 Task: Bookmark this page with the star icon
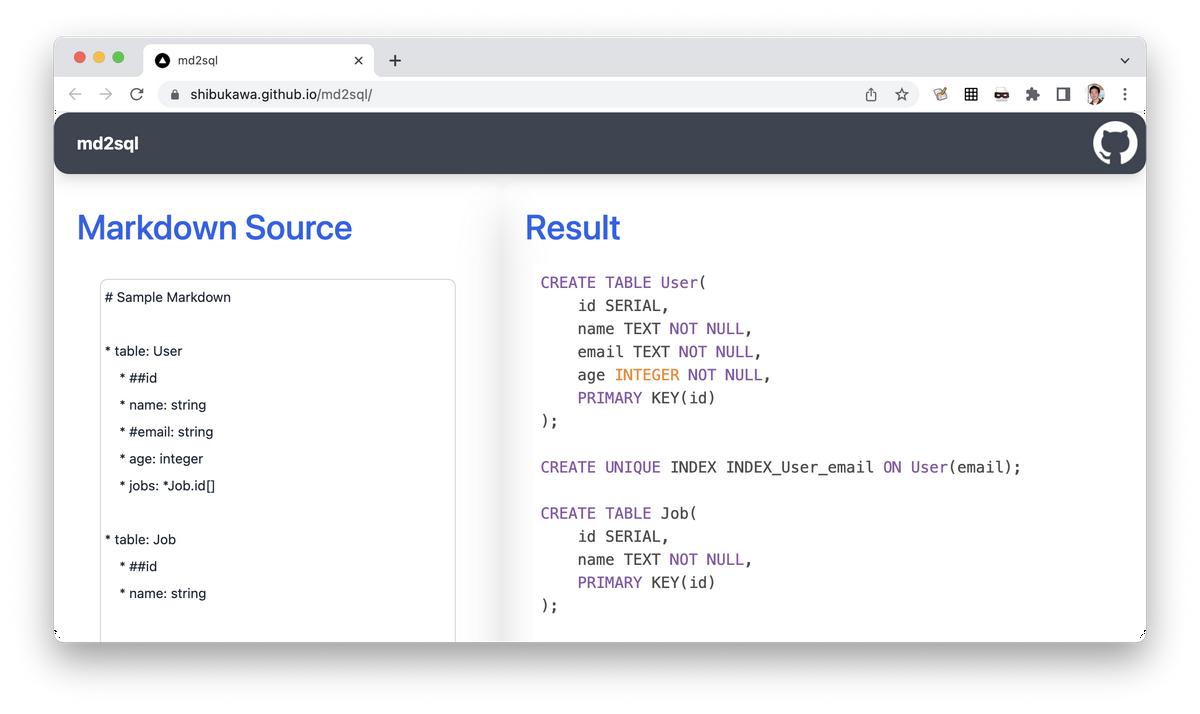[902, 94]
